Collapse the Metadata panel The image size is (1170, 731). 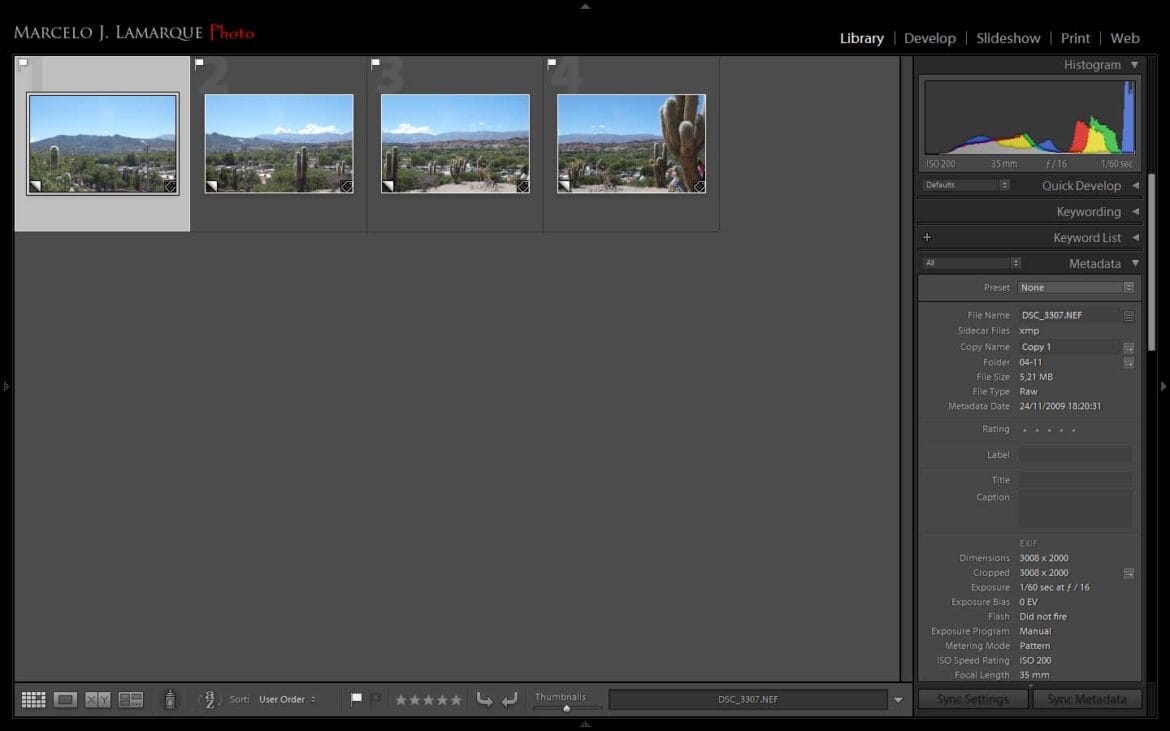point(1134,263)
